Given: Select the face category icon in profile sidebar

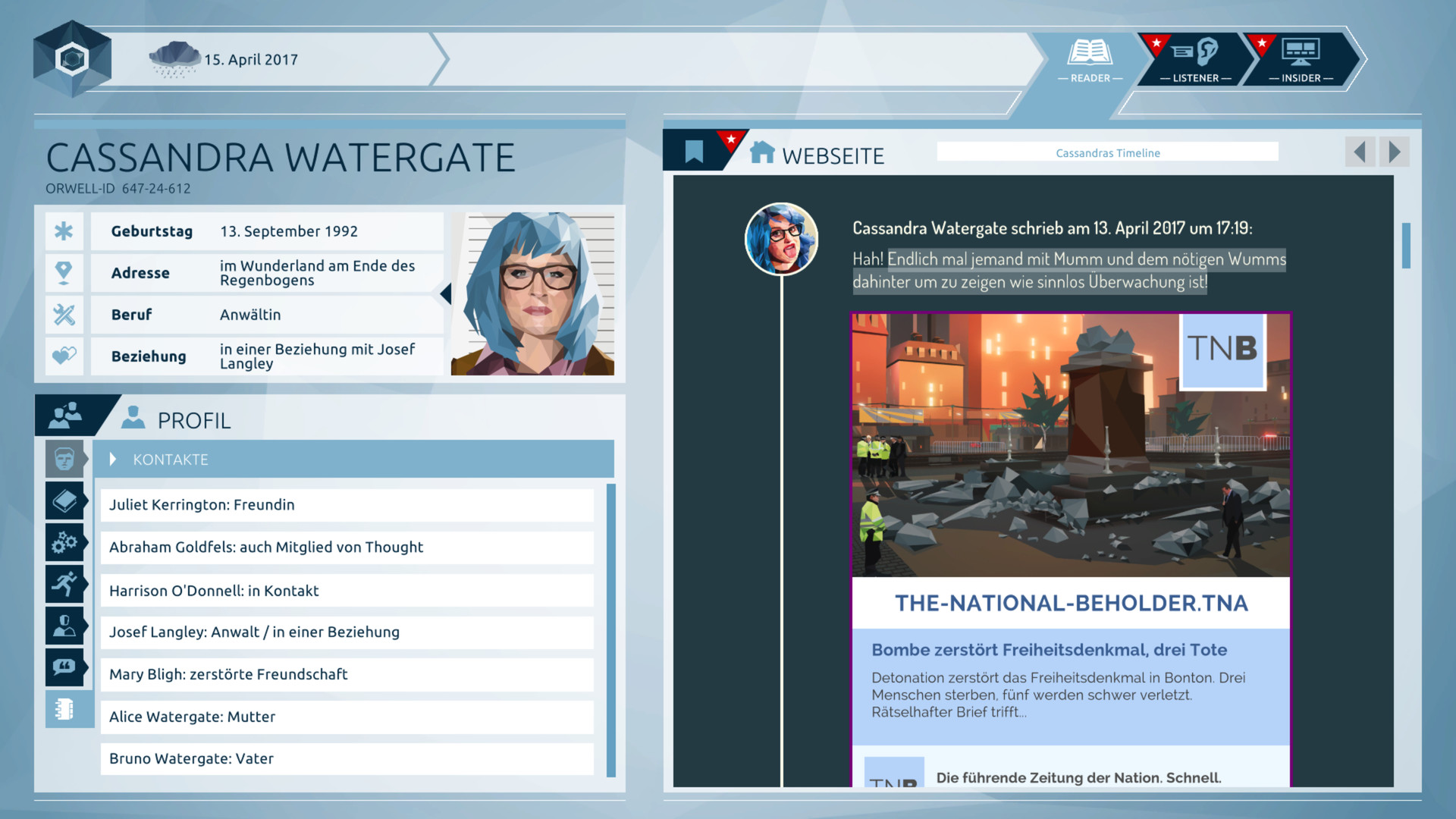Looking at the screenshot, I should 64,459.
